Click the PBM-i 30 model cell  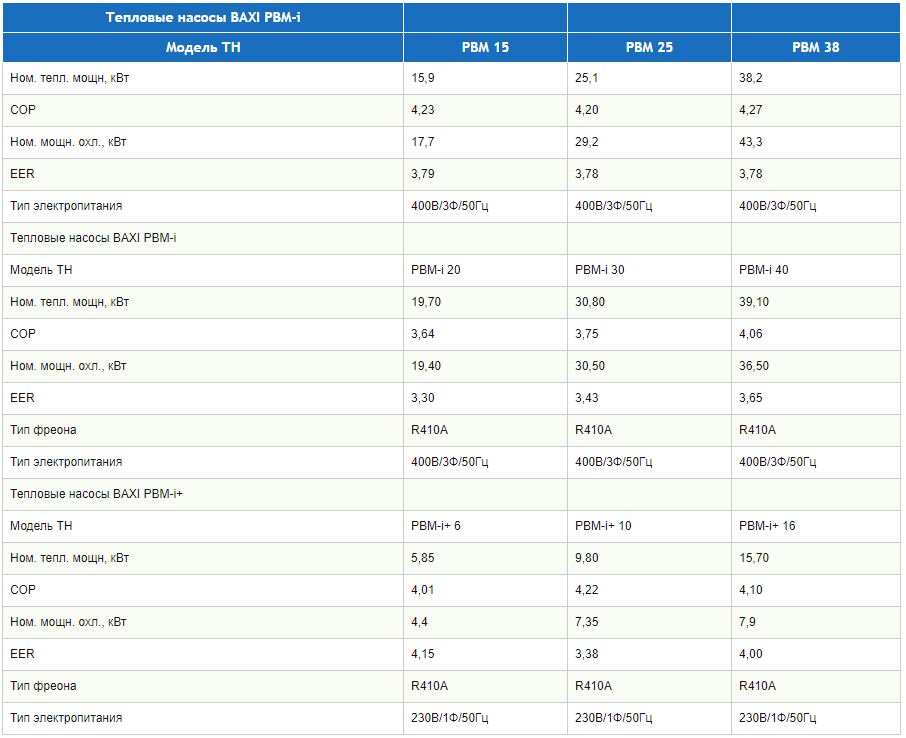click(x=600, y=270)
